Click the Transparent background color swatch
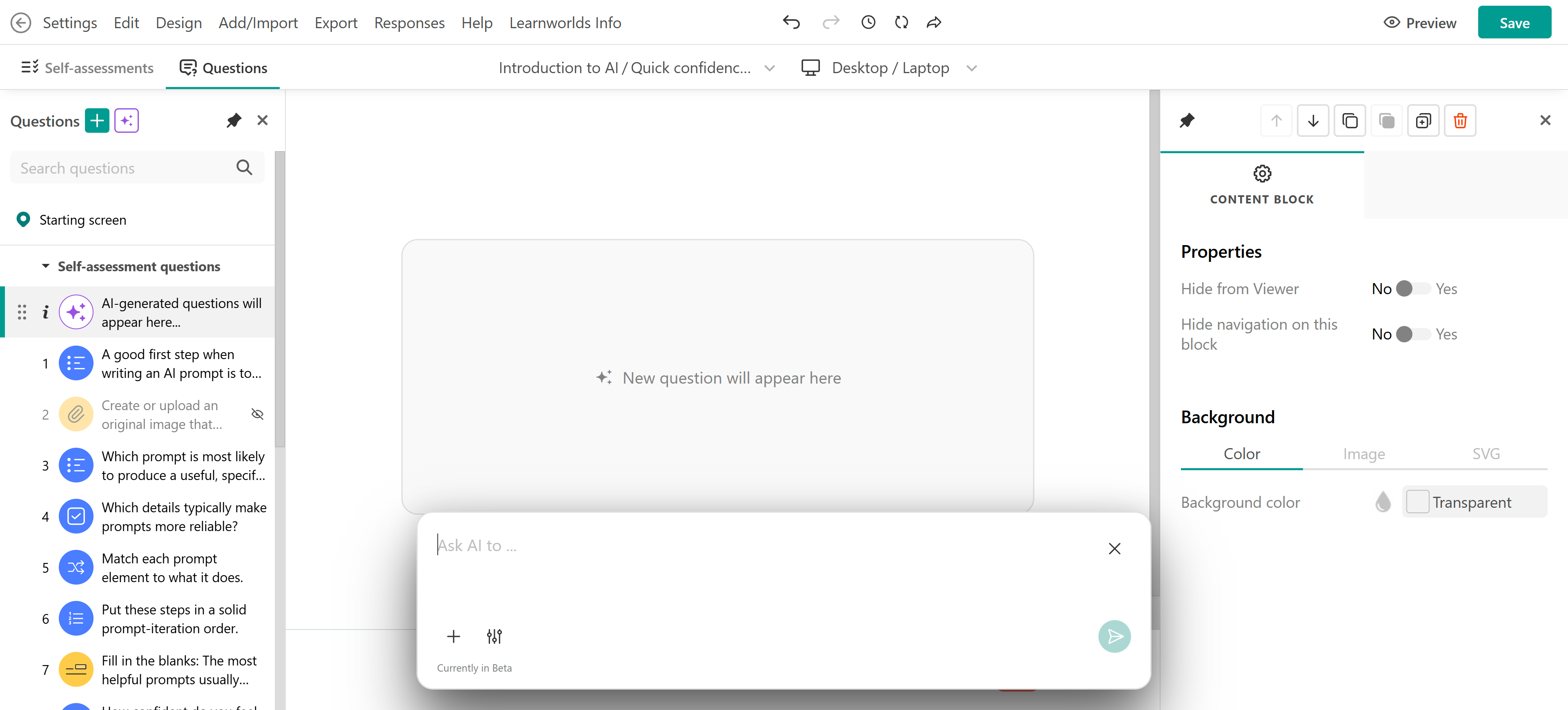This screenshot has width=1568, height=710. tap(1417, 502)
